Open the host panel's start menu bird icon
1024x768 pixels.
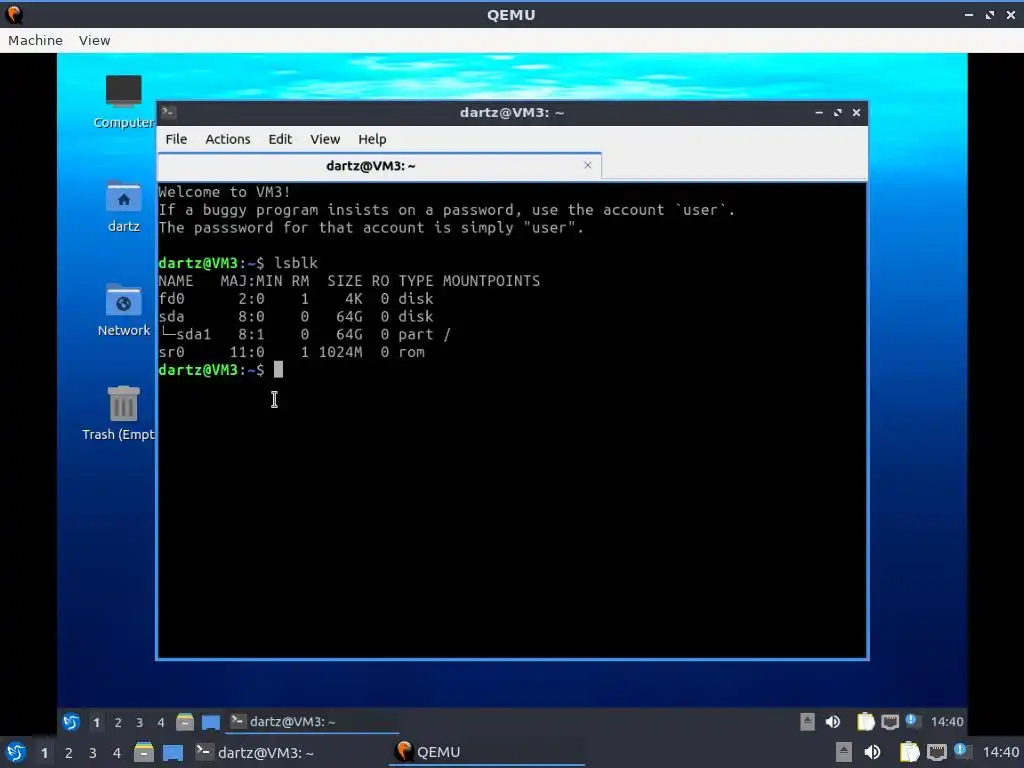click(16, 752)
